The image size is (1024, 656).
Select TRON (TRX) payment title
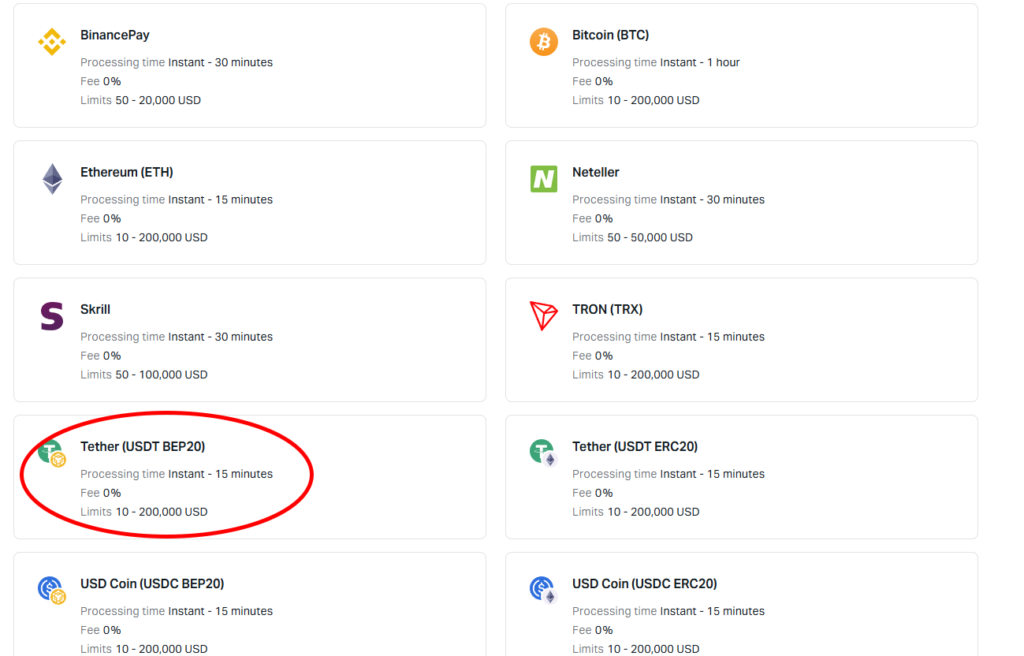pyautogui.click(x=607, y=309)
